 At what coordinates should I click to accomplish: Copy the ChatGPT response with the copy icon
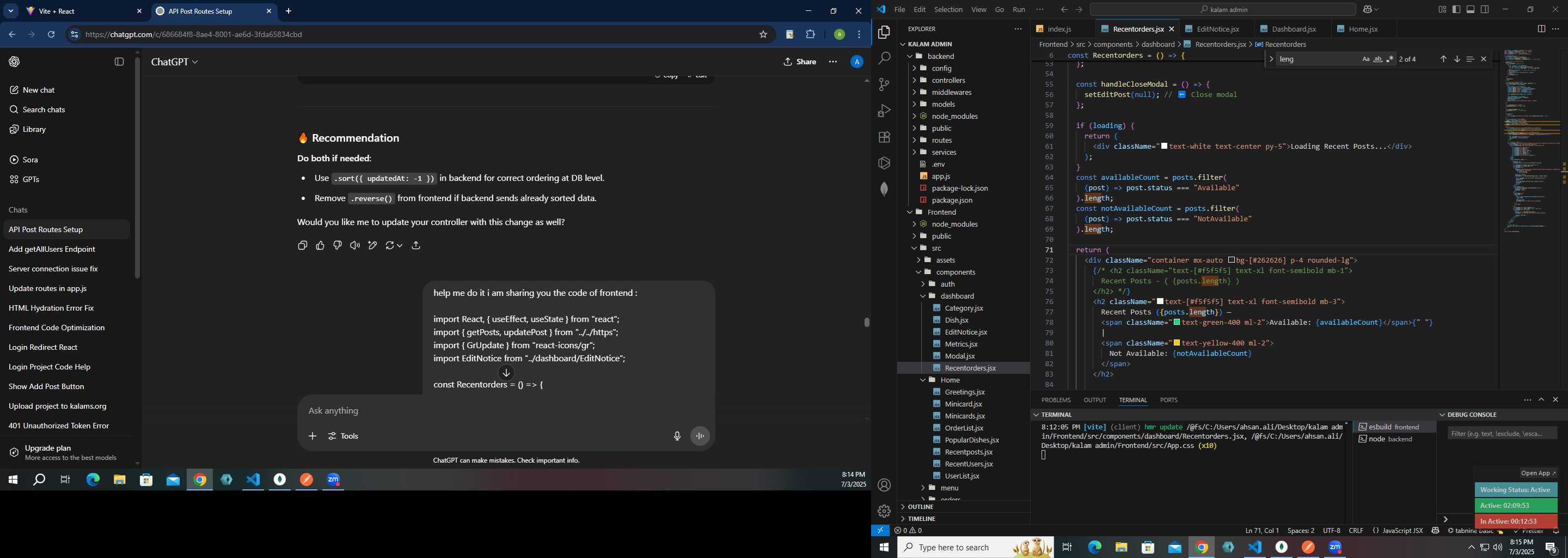[303, 246]
